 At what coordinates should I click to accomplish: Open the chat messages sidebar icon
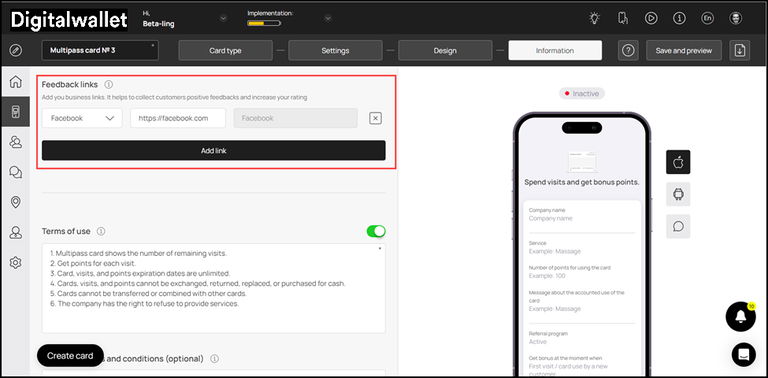point(16,172)
